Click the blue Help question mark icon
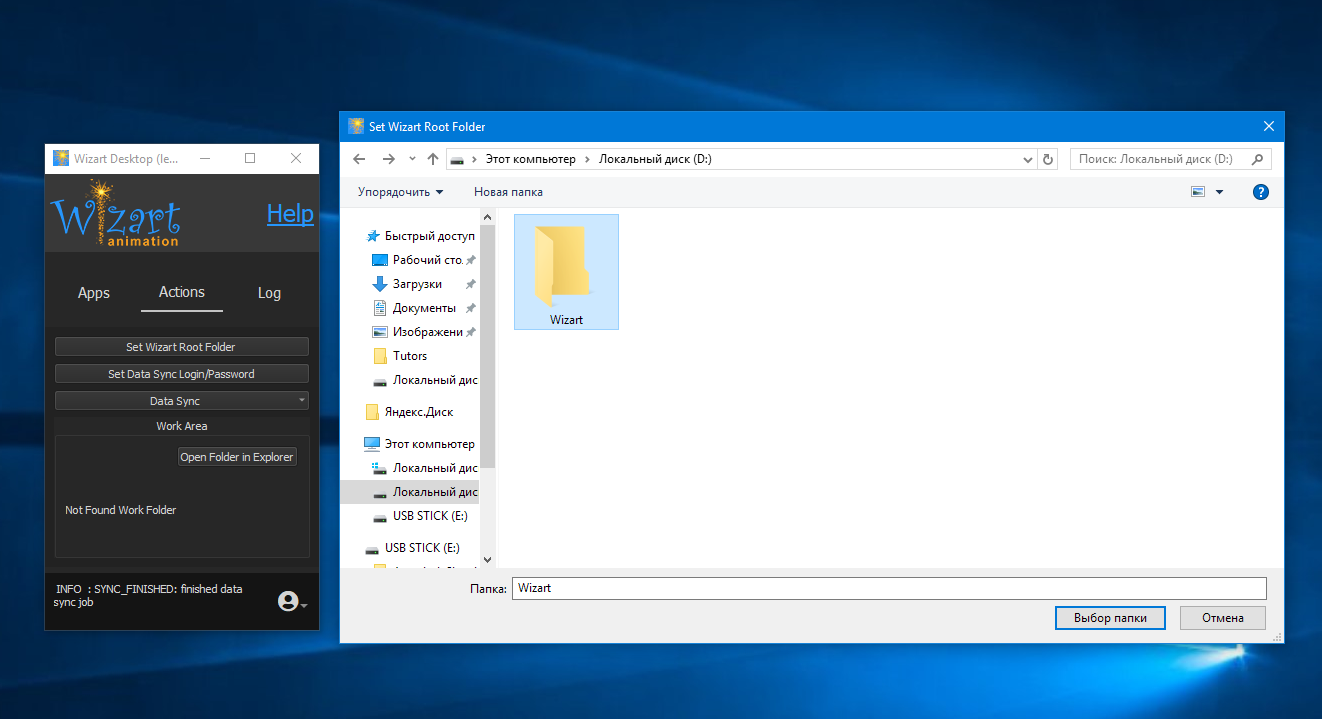Viewport: 1322px width, 719px height. [1260, 191]
